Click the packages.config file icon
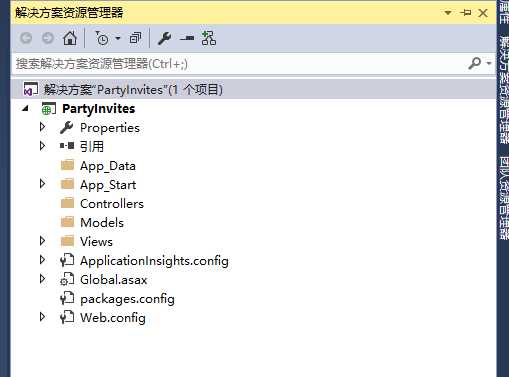This screenshot has width=509, height=377. pos(67,298)
